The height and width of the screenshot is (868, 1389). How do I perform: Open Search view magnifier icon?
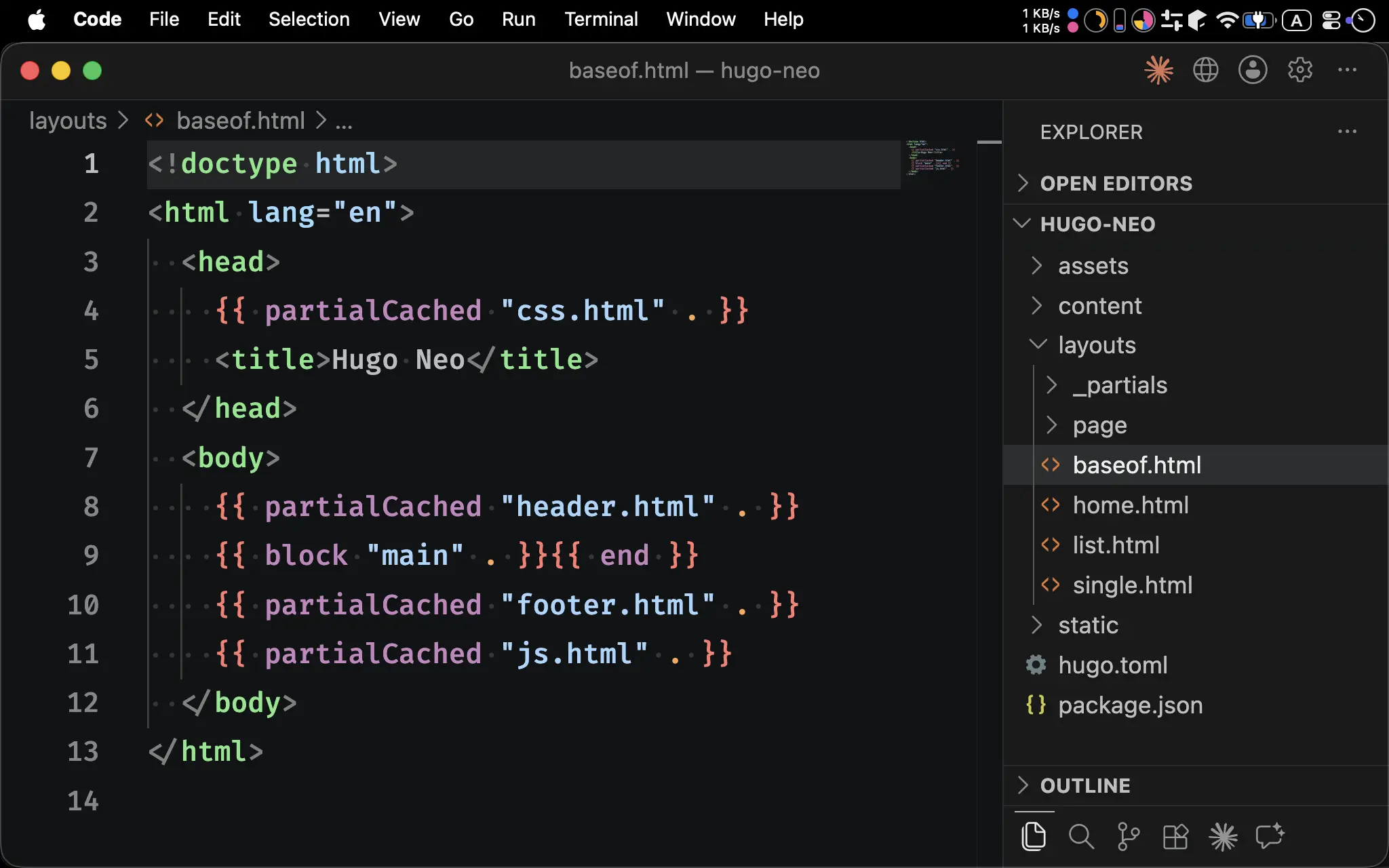click(1081, 836)
